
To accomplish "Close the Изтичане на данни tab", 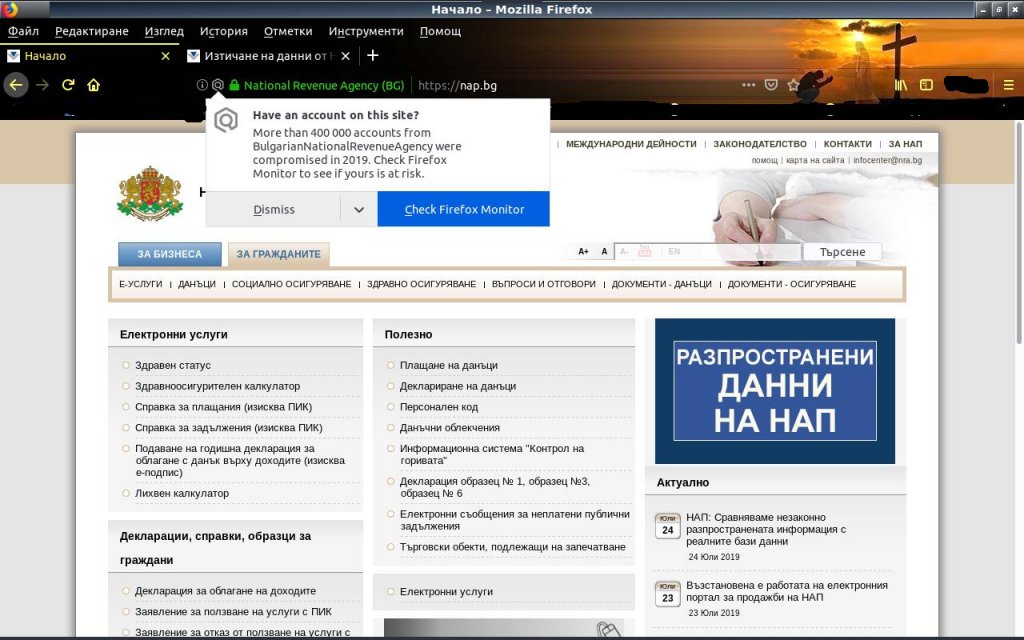I will pyautogui.click(x=345, y=56).
